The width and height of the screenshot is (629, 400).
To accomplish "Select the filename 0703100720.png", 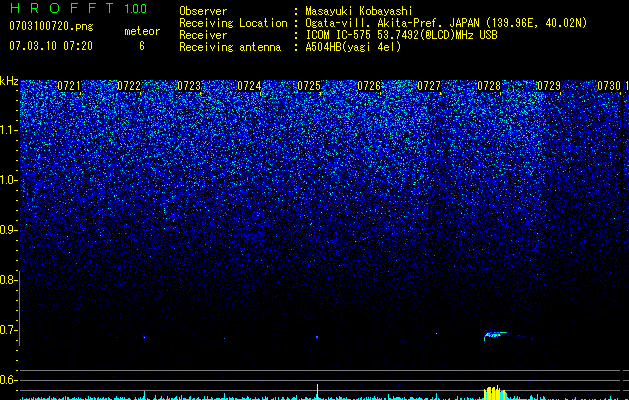I will pos(51,26).
